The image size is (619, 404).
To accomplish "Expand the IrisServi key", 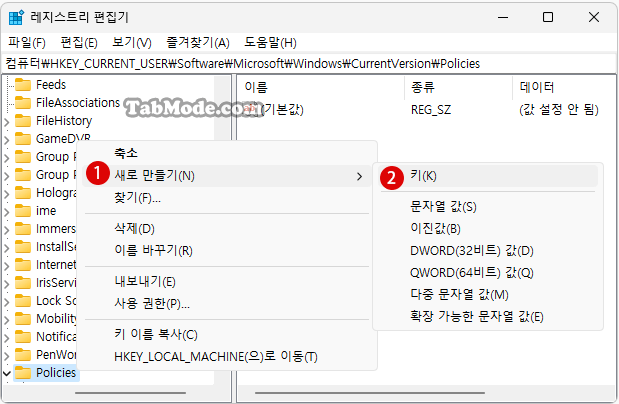I will (7, 284).
